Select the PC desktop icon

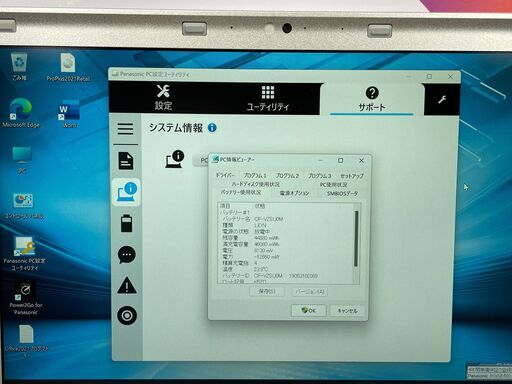(22, 159)
